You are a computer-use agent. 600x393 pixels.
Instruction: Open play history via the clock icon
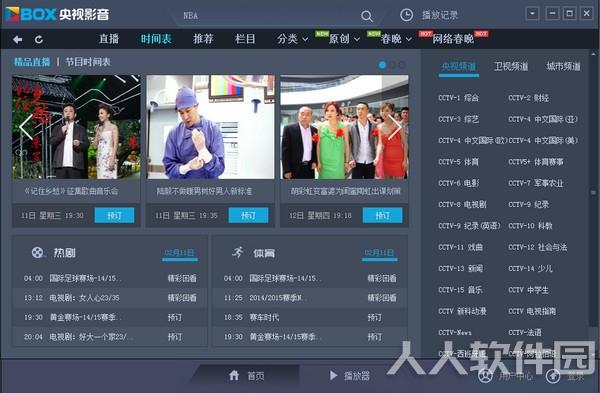[x=406, y=15]
